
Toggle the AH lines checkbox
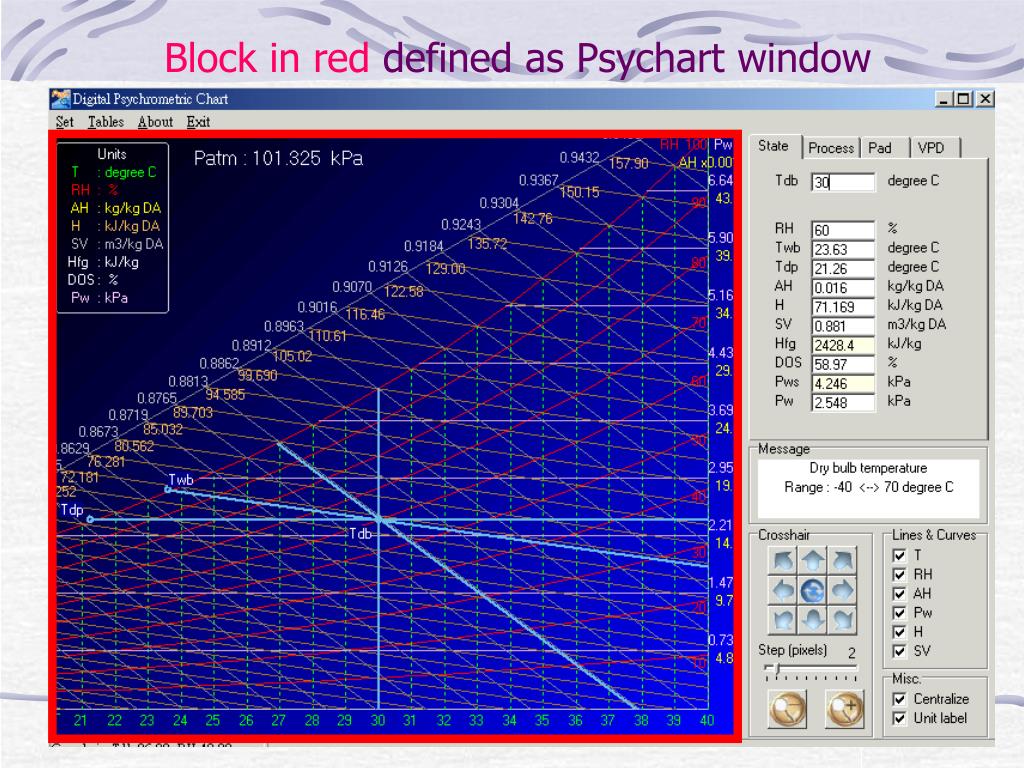[899, 594]
